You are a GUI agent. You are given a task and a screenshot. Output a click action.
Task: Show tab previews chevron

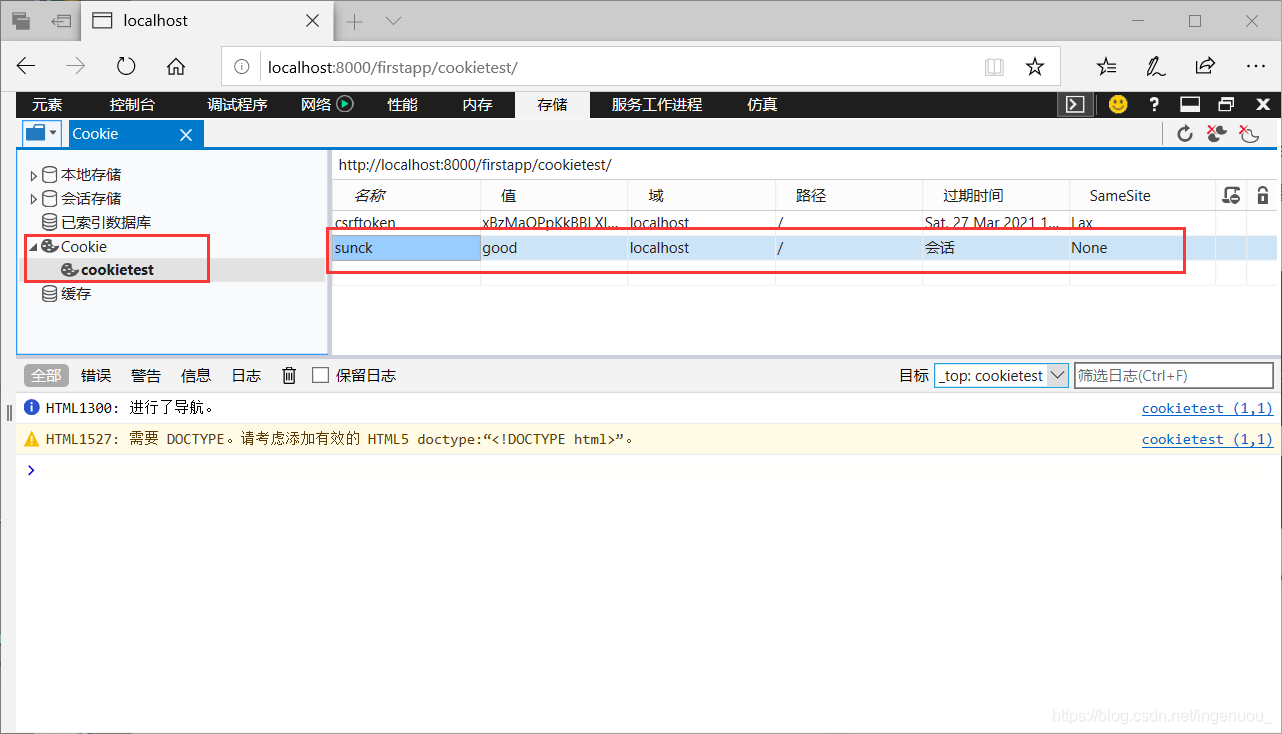[393, 21]
